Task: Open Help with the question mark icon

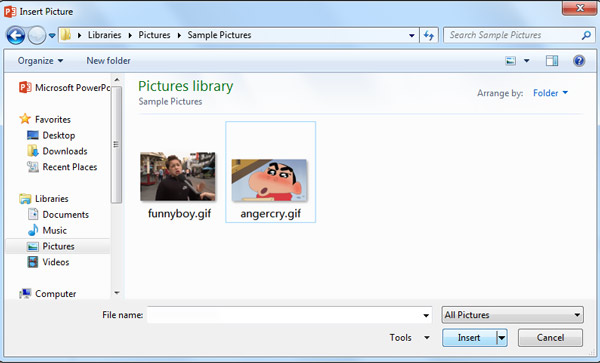Action: point(579,60)
